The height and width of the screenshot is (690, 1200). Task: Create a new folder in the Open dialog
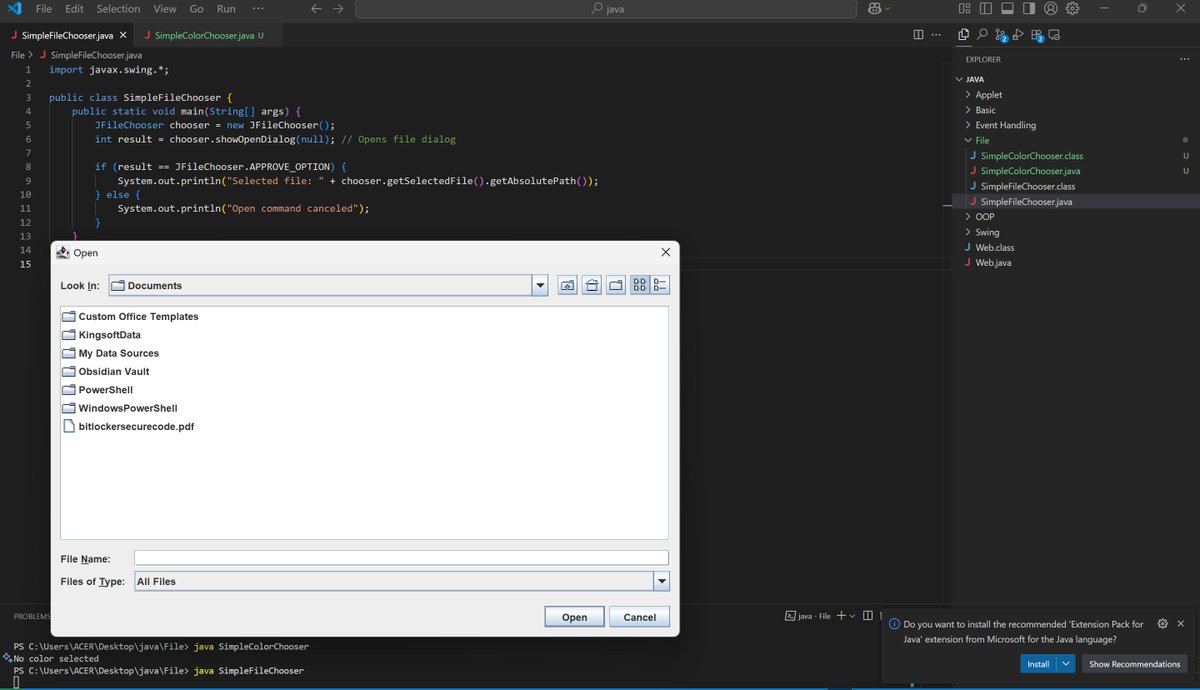(x=616, y=285)
